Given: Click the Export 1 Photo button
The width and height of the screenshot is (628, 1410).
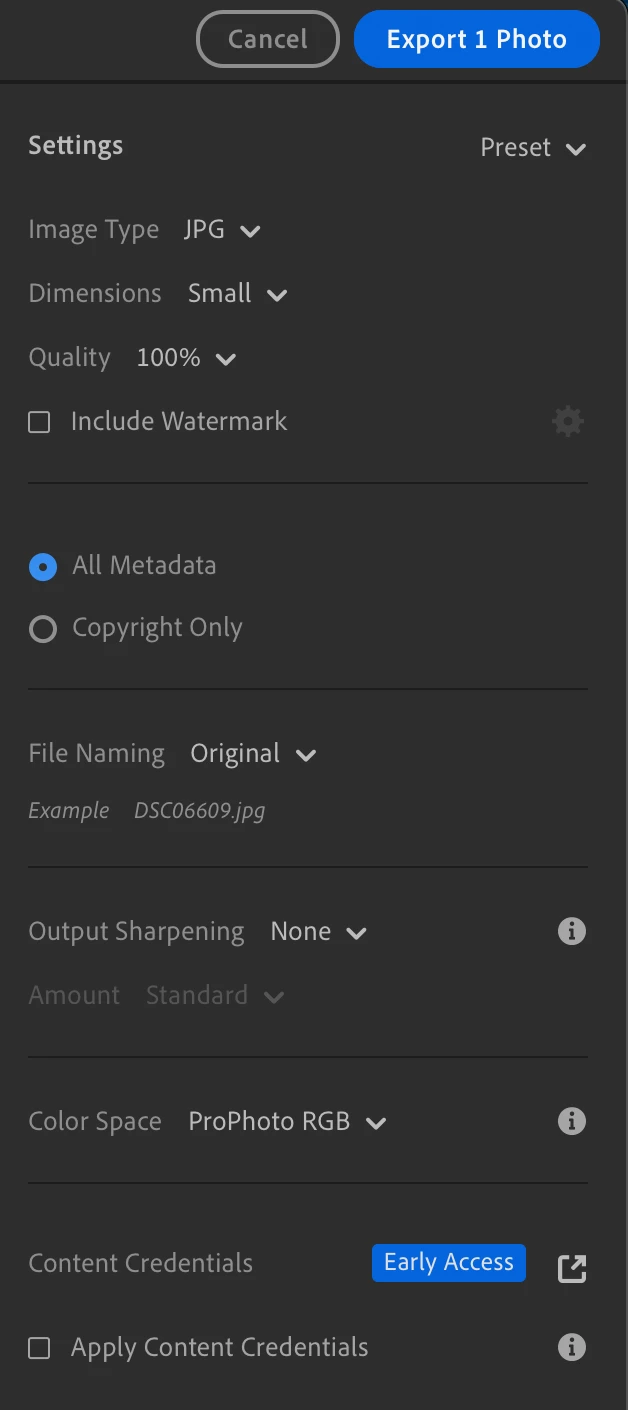Looking at the screenshot, I should pos(476,39).
